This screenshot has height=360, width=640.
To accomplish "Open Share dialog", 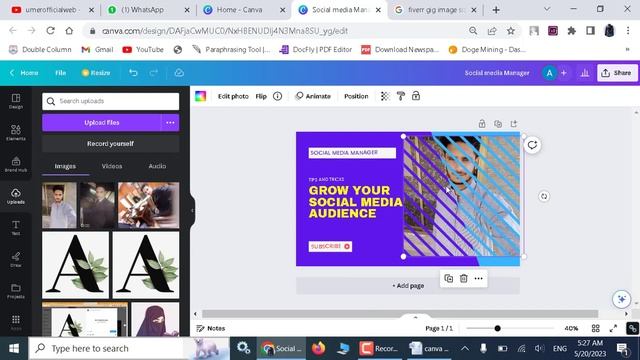I will (617, 73).
